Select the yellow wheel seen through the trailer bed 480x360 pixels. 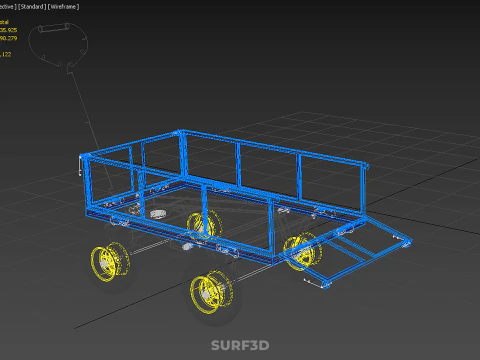(203, 225)
